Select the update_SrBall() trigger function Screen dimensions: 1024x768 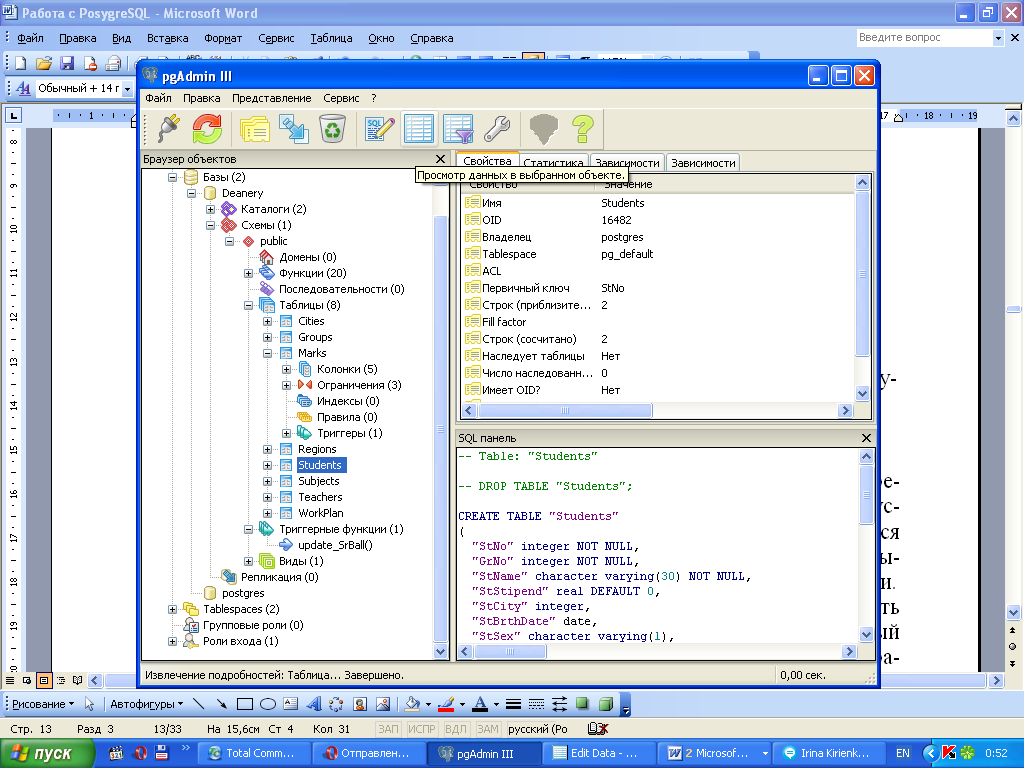(335, 545)
